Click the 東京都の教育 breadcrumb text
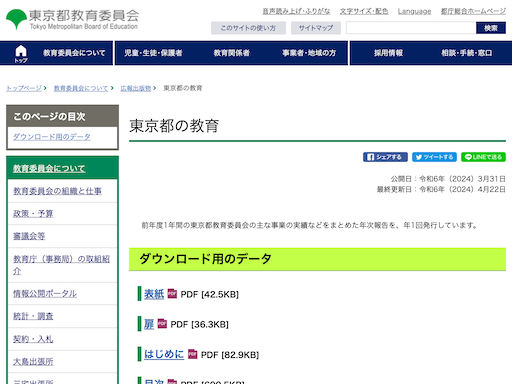The image size is (512, 384). click(x=183, y=88)
